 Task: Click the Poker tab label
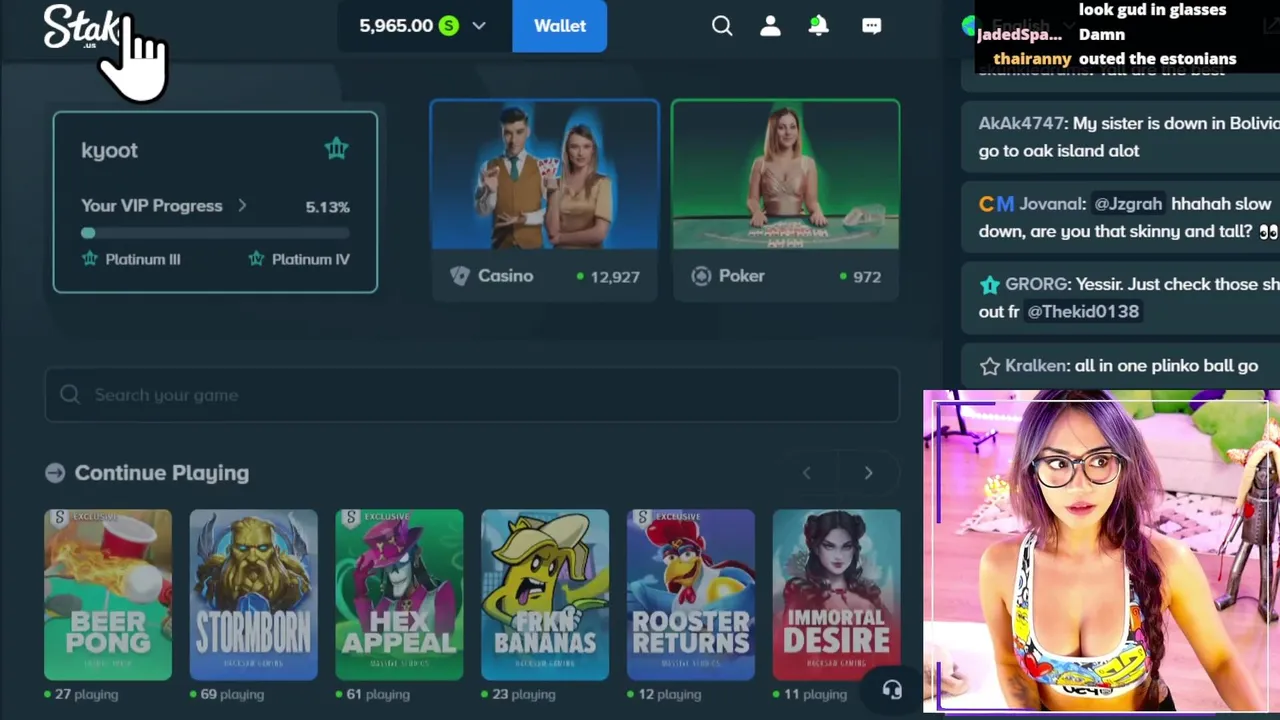pos(741,276)
